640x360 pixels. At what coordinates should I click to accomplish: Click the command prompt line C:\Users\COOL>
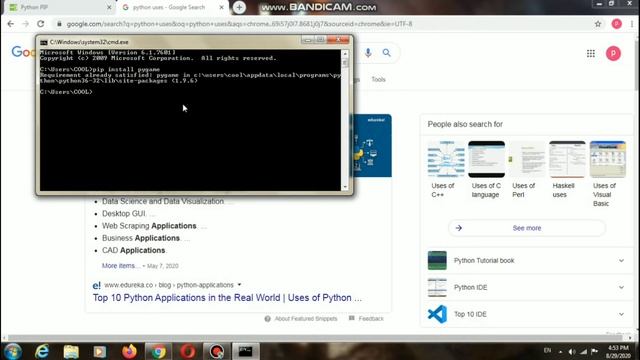(66, 92)
